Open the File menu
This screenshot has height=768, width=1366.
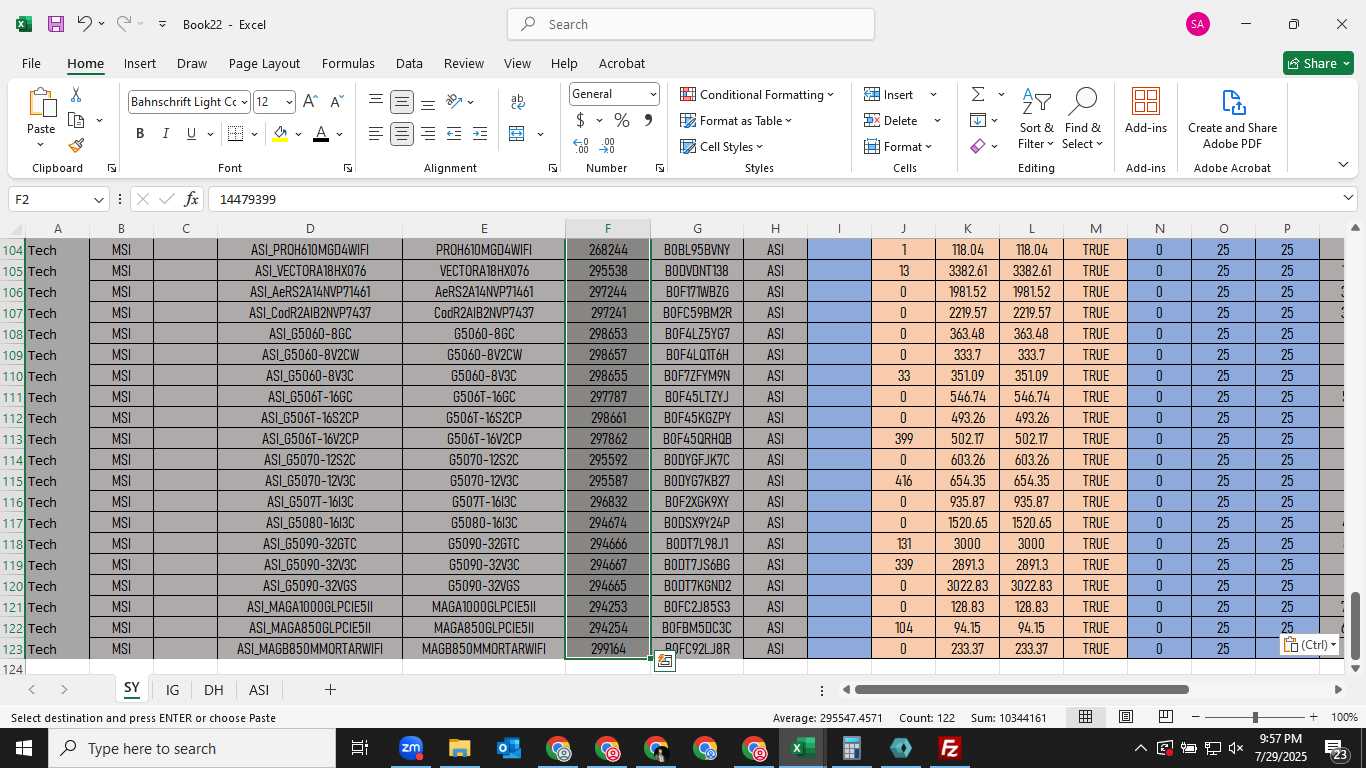point(32,63)
